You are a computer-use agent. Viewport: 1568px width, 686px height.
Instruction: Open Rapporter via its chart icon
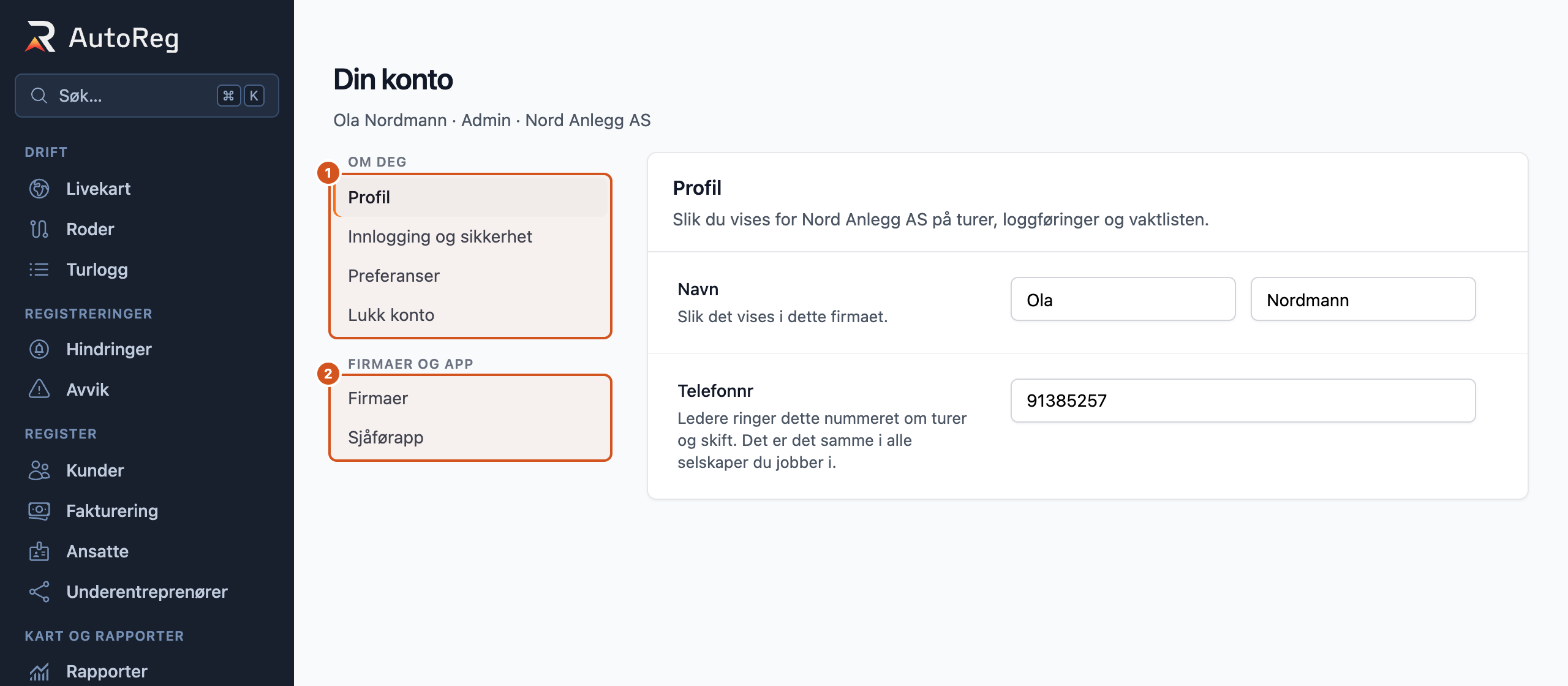pyautogui.click(x=39, y=671)
